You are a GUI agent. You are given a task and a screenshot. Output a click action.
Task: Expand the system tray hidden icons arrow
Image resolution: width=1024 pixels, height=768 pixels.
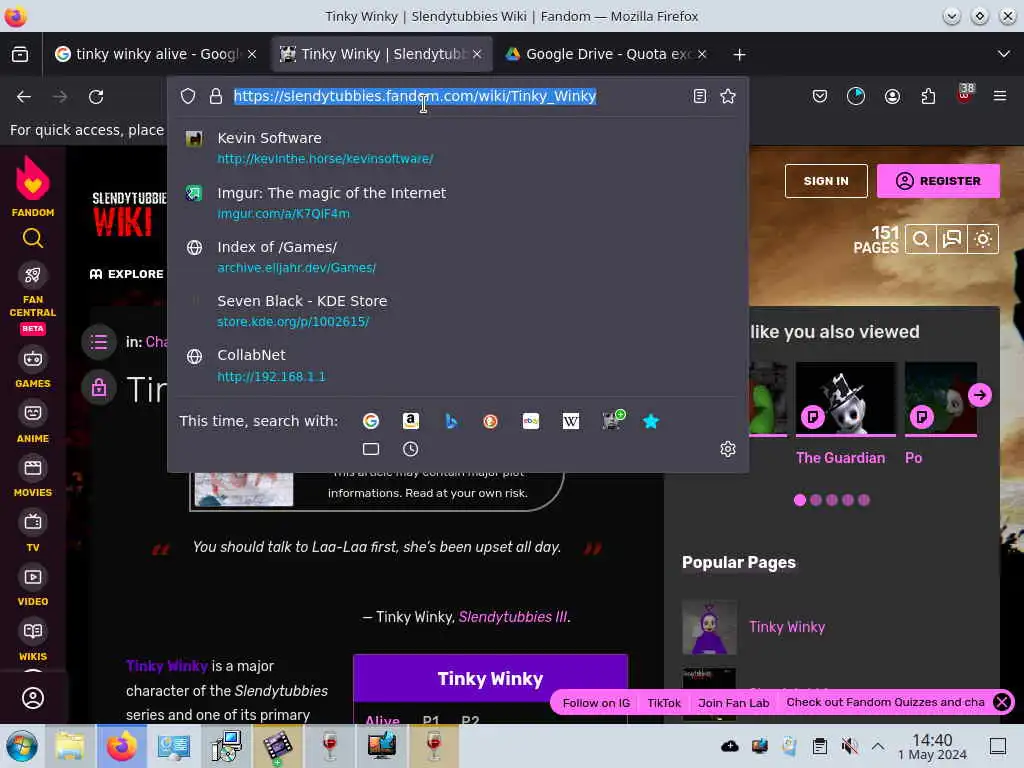(x=878, y=746)
